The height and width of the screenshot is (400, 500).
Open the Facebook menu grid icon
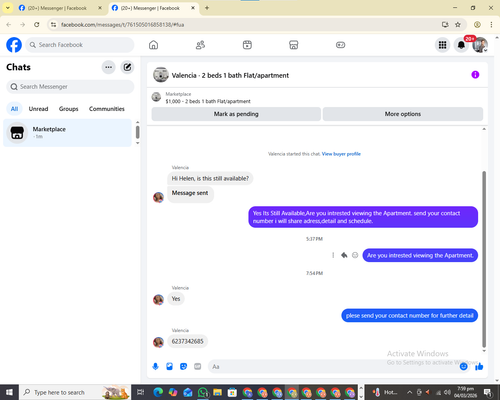tap(442, 45)
